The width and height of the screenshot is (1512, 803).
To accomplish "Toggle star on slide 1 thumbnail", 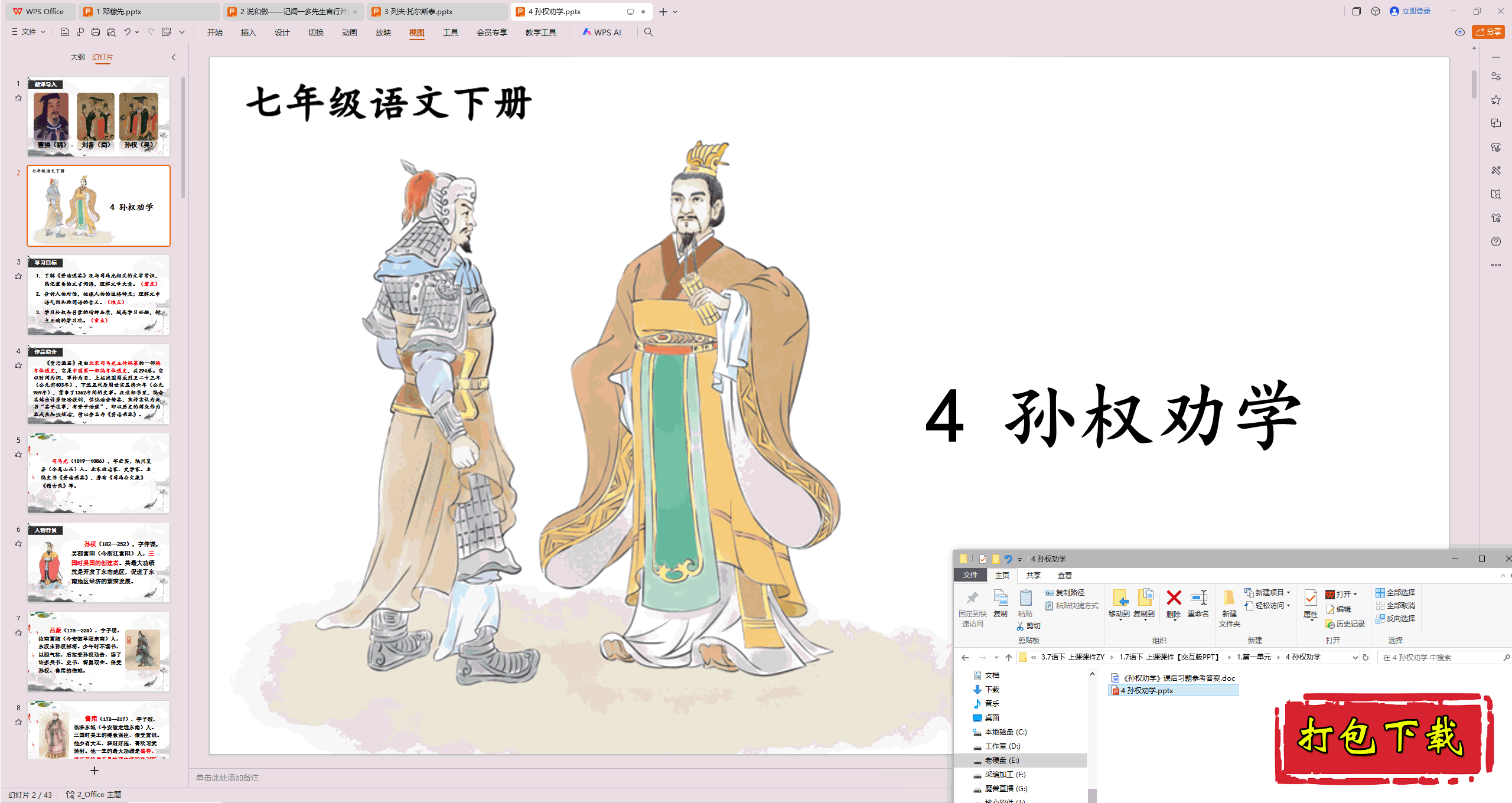I will pyautogui.click(x=18, y=98).
